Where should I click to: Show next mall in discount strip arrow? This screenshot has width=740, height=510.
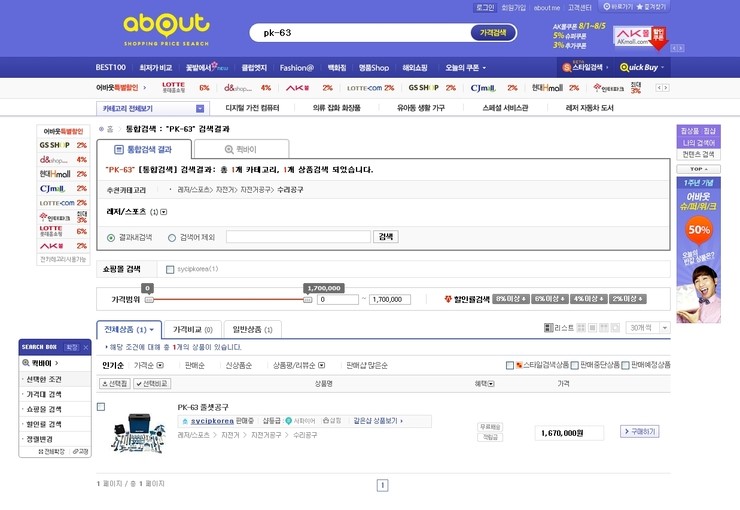click(x=666, y=88)
